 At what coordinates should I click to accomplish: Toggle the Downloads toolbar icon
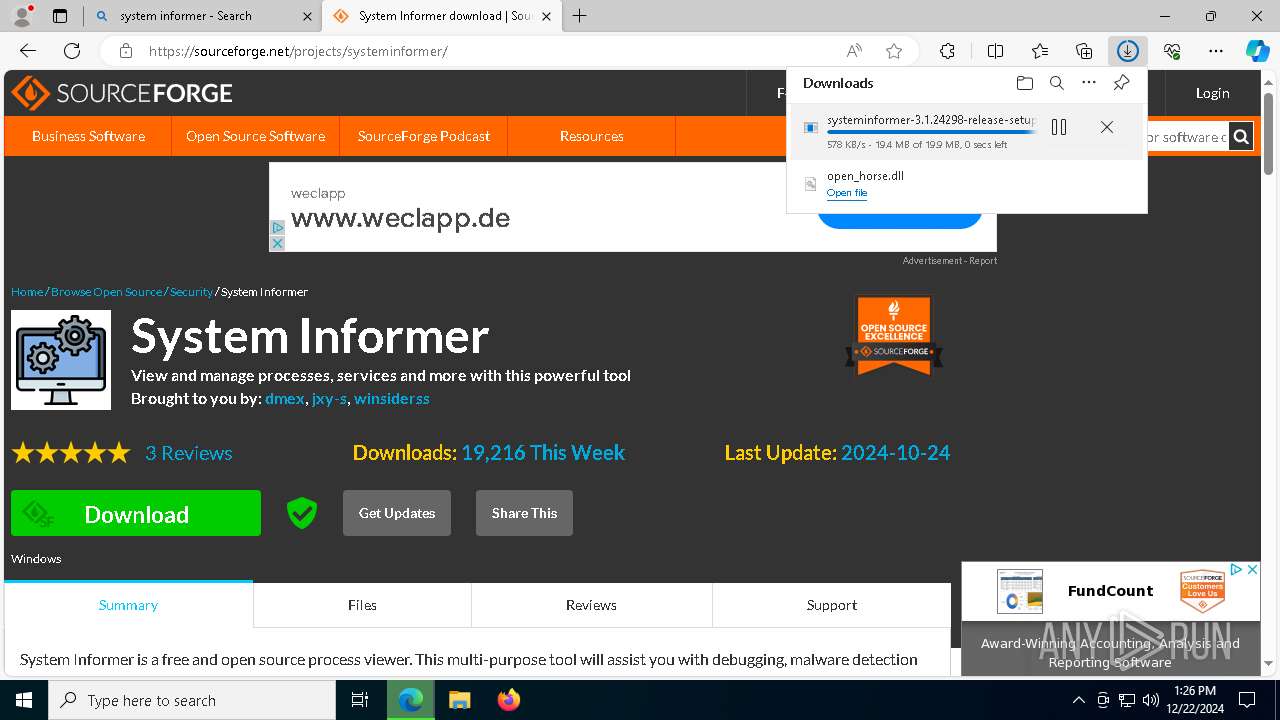pyautogui.click(x=1128, y=51)
